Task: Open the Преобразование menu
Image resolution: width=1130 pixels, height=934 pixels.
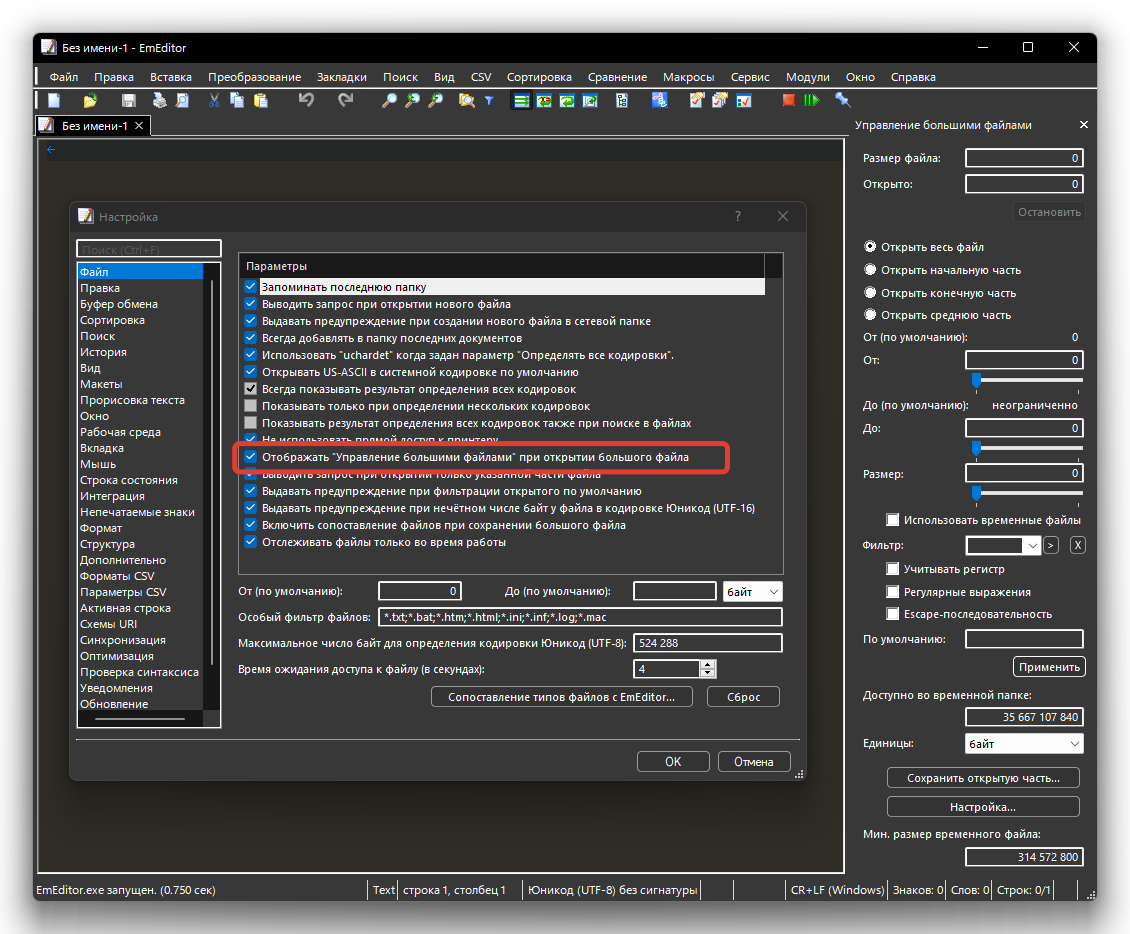Action: click(x=254, y=77)
